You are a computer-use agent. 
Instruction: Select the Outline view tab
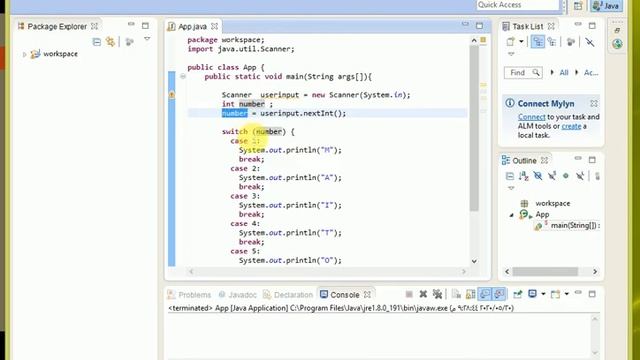coord(524,160)
